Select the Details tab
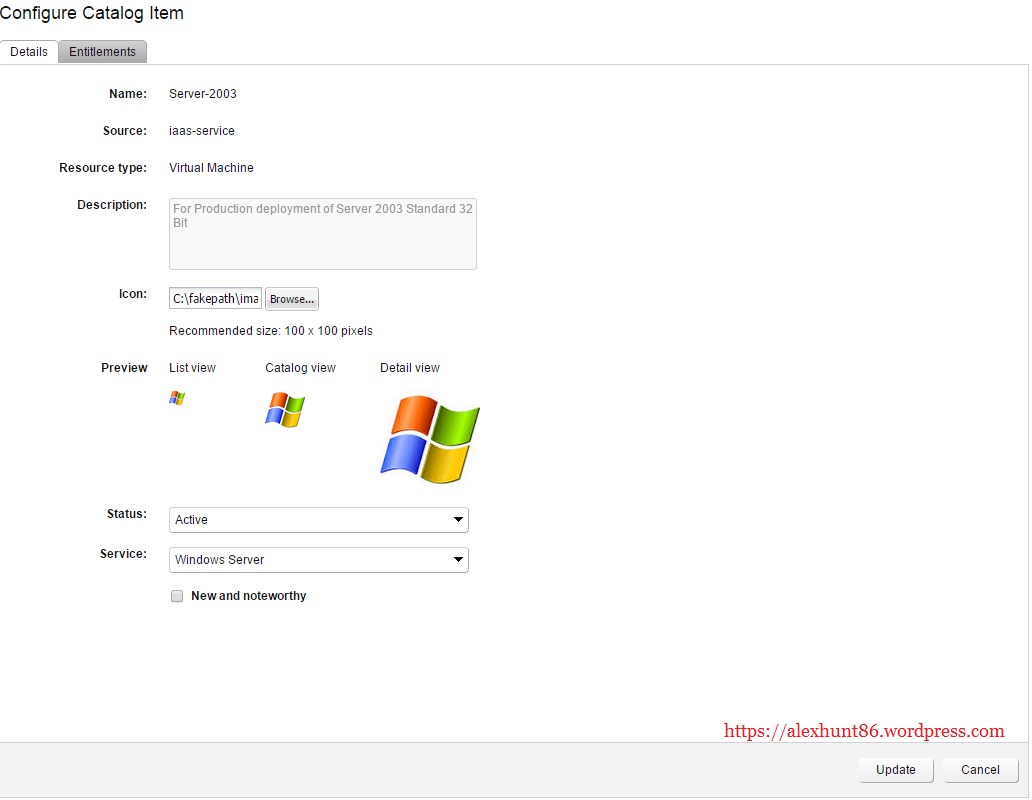 (29, 52)
